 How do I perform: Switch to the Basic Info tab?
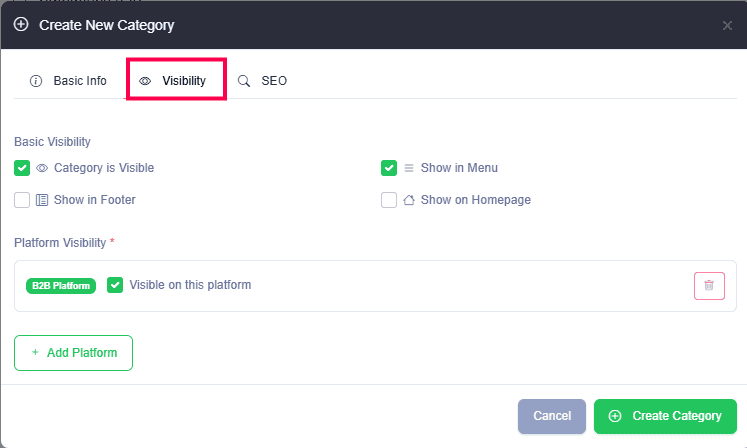[69, 81]
